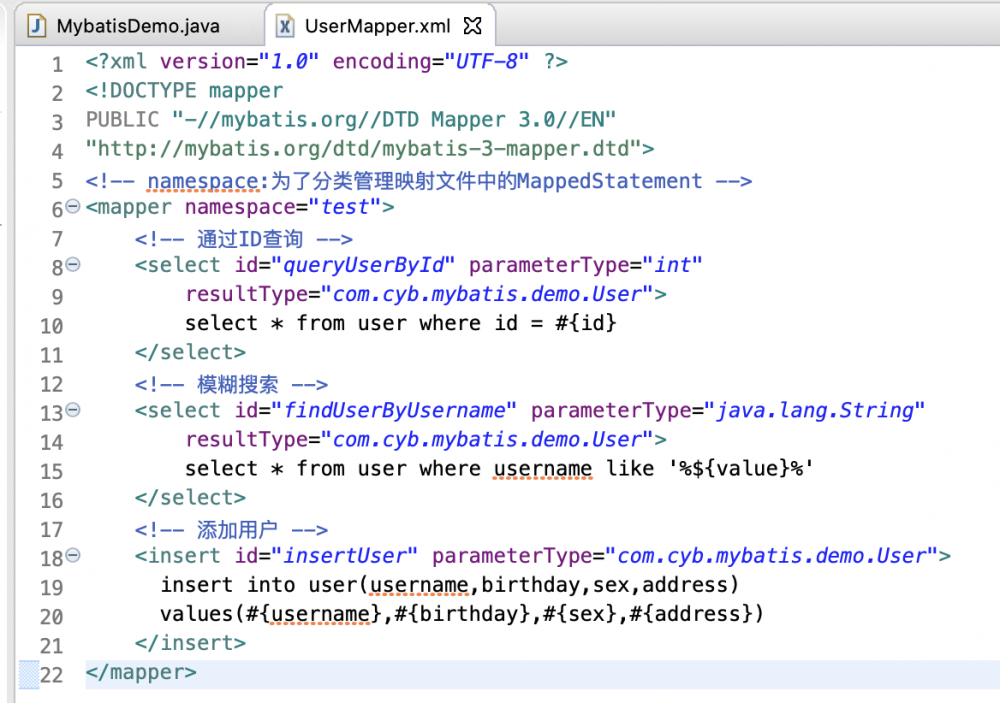Click the resultType value on line 14
Screen dimensions: 1000x703
487,440
